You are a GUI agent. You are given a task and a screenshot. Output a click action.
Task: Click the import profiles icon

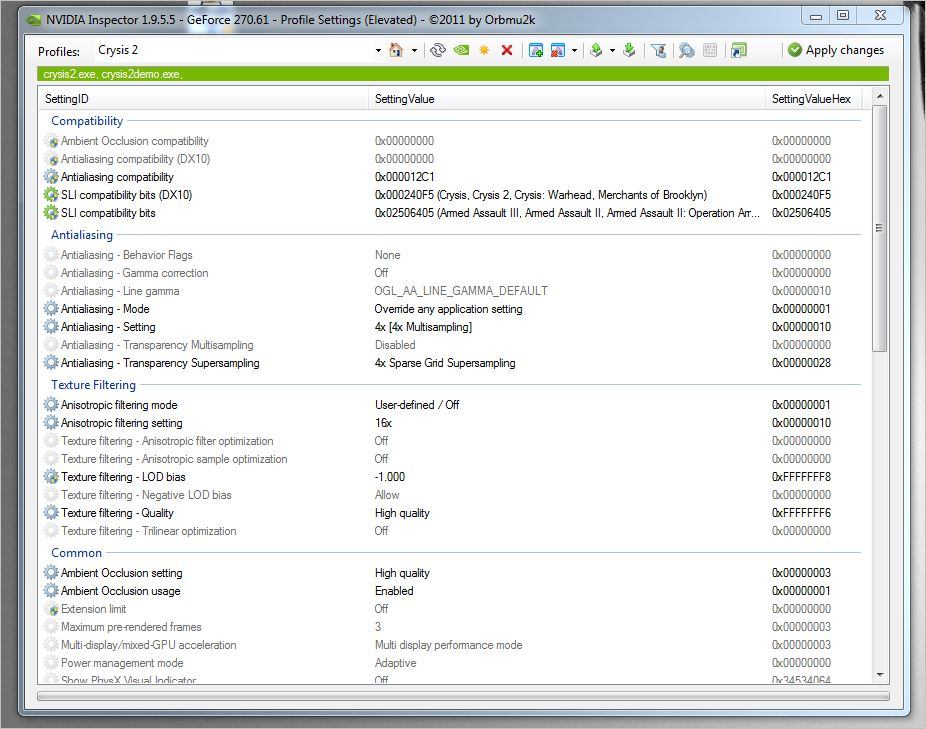[x=630, y=50]
